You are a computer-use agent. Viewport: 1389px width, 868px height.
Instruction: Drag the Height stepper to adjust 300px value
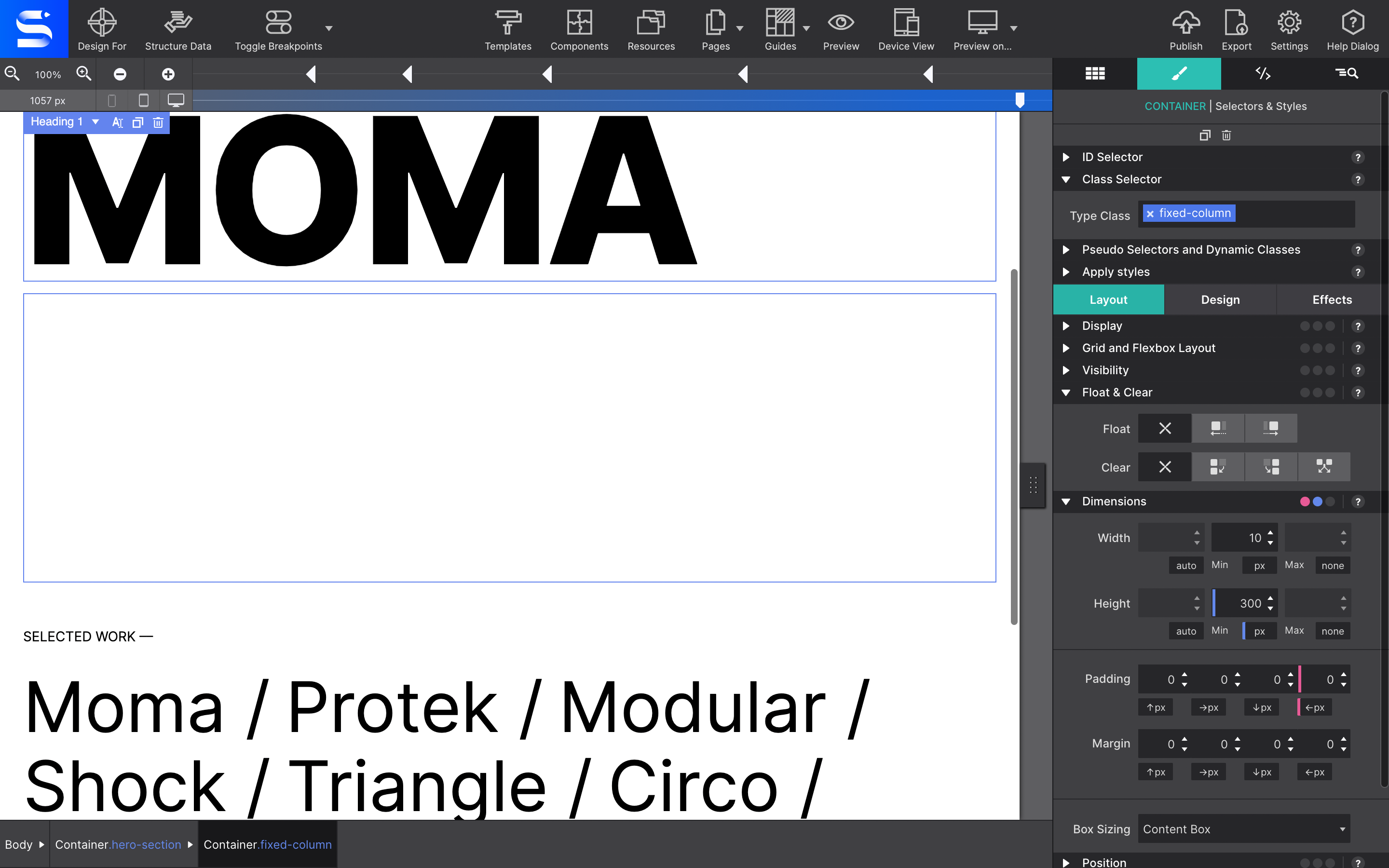point(1270,603)
